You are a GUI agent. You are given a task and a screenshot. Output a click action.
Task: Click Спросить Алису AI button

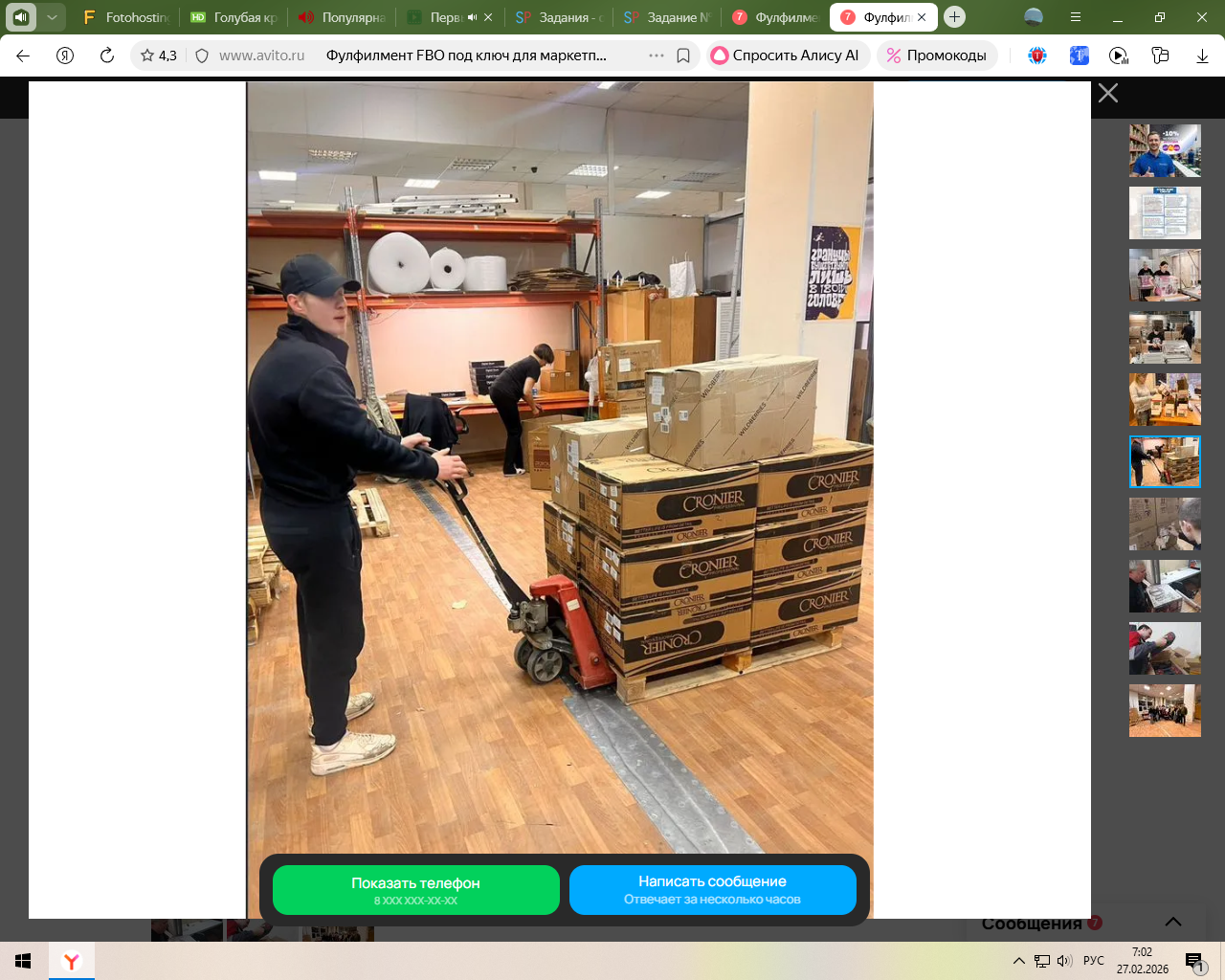(788, 56)
